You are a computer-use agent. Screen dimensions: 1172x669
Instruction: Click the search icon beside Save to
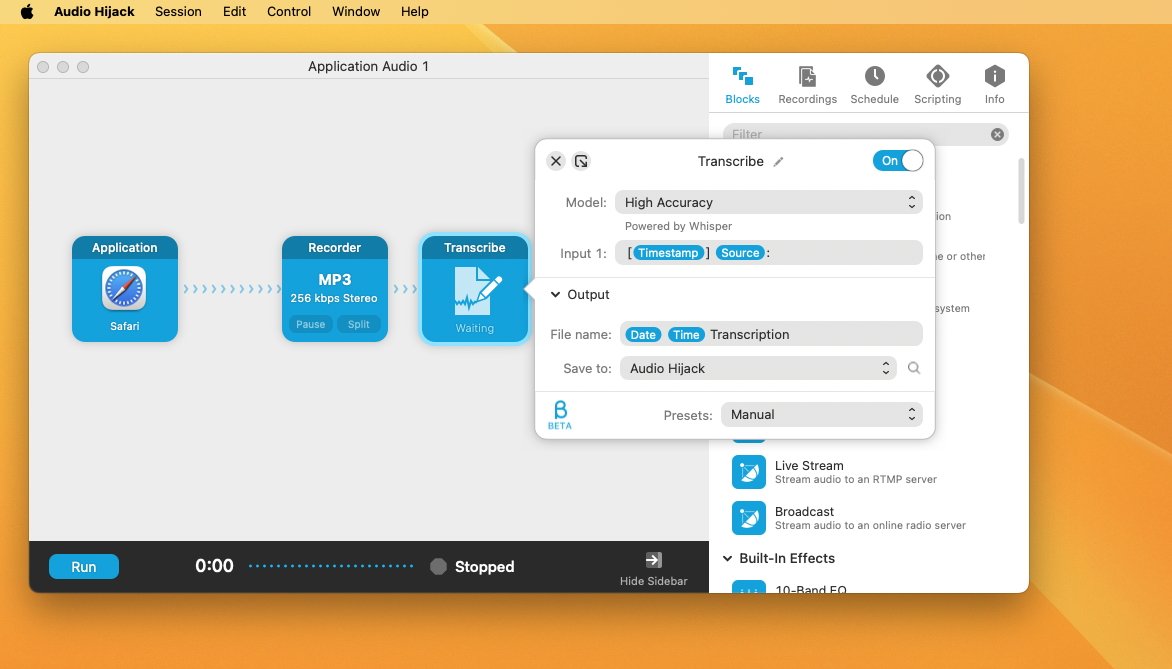913,368
